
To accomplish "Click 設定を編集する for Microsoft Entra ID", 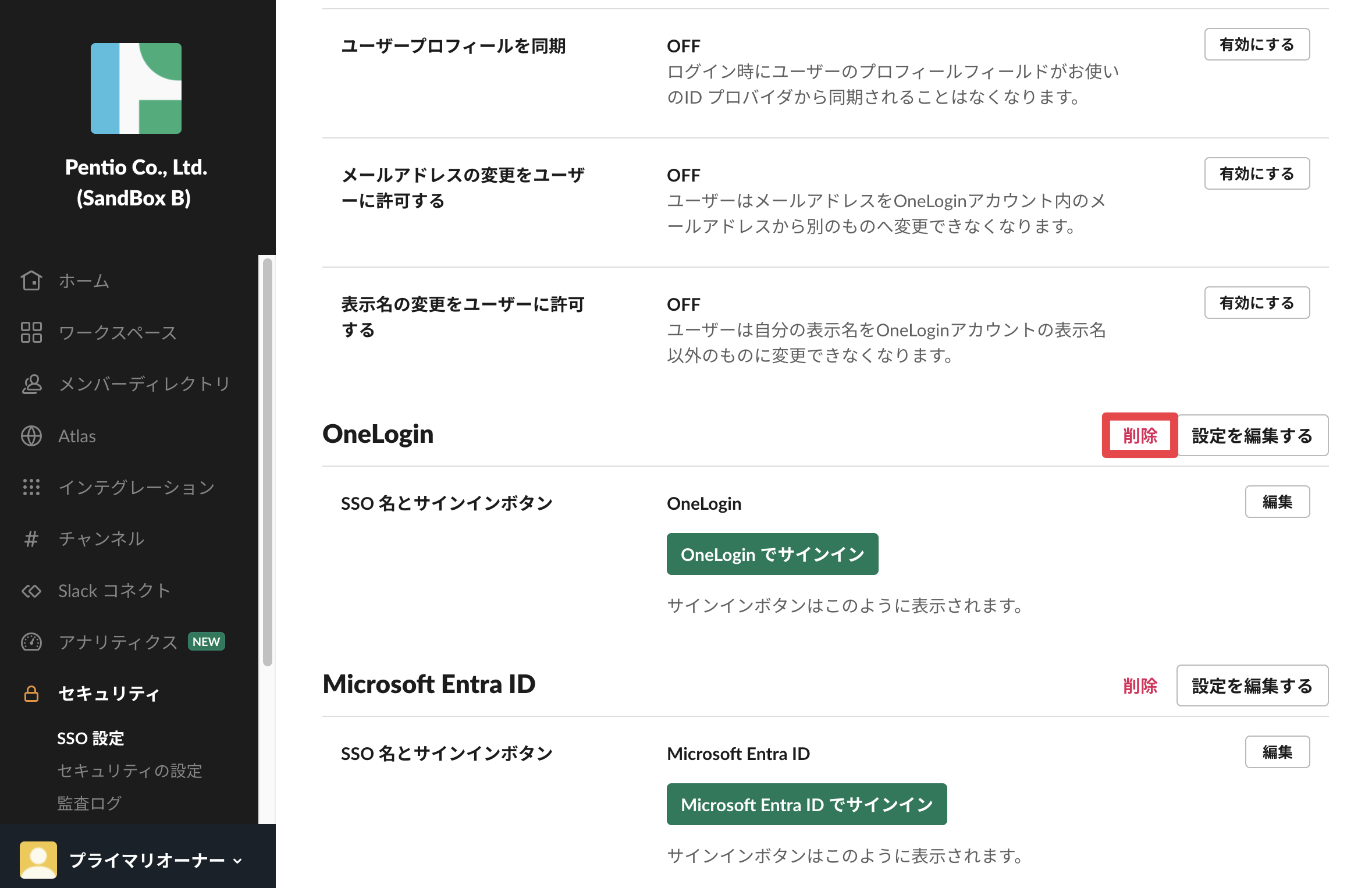I will click(1252, 685).
